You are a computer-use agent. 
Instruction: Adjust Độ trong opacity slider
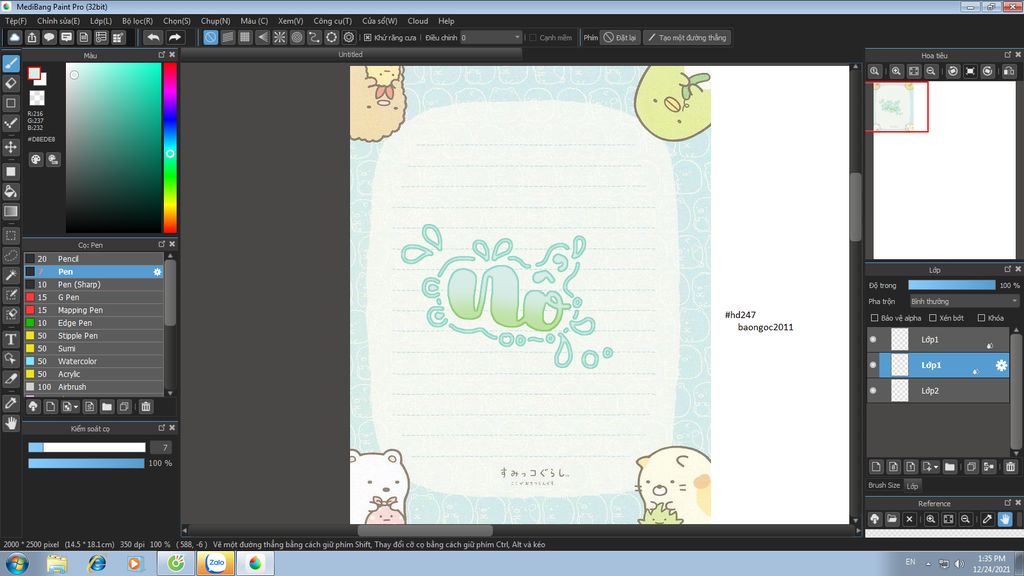pyautogui.click(x=952, y=285)
